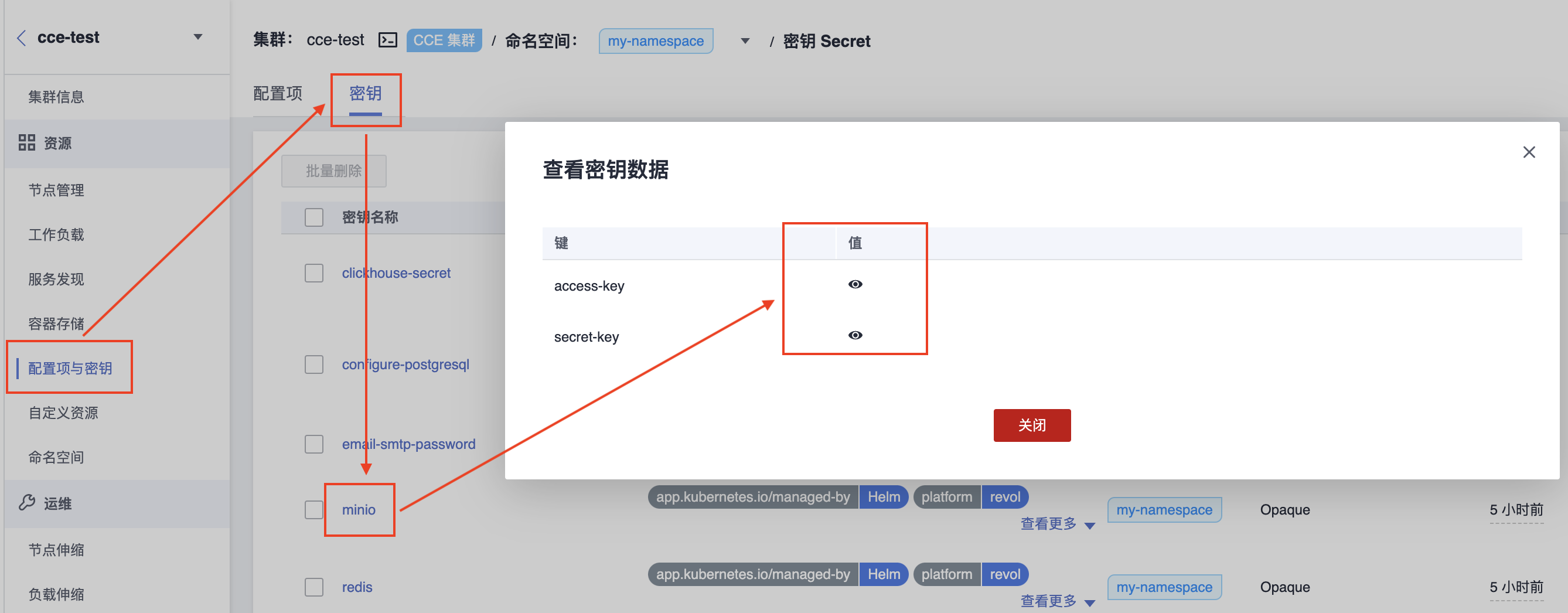
Task: Click the platform label in minio row
Action: click(x=946, y=497)
